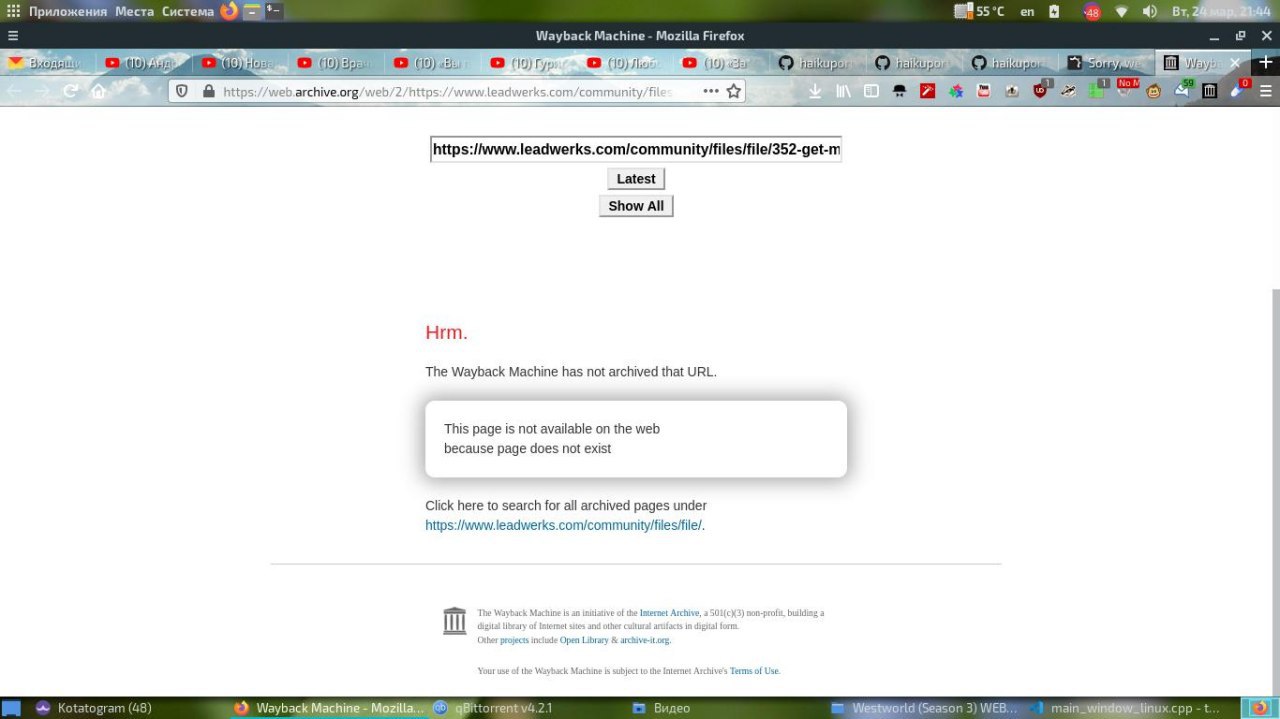This screenshot has height=719, width=1280.
Task: Click the date and time clock
Action: [x=1221, y=11]
